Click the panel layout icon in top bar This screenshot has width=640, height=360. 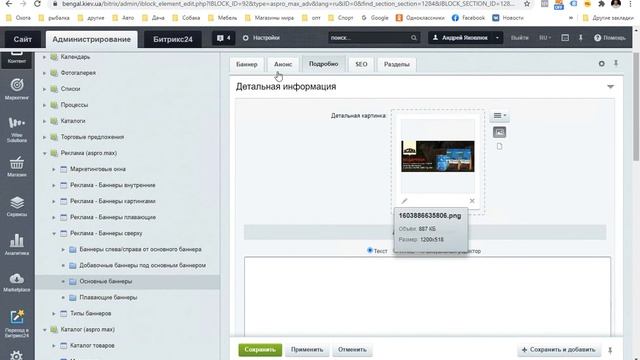coord(565,38)
